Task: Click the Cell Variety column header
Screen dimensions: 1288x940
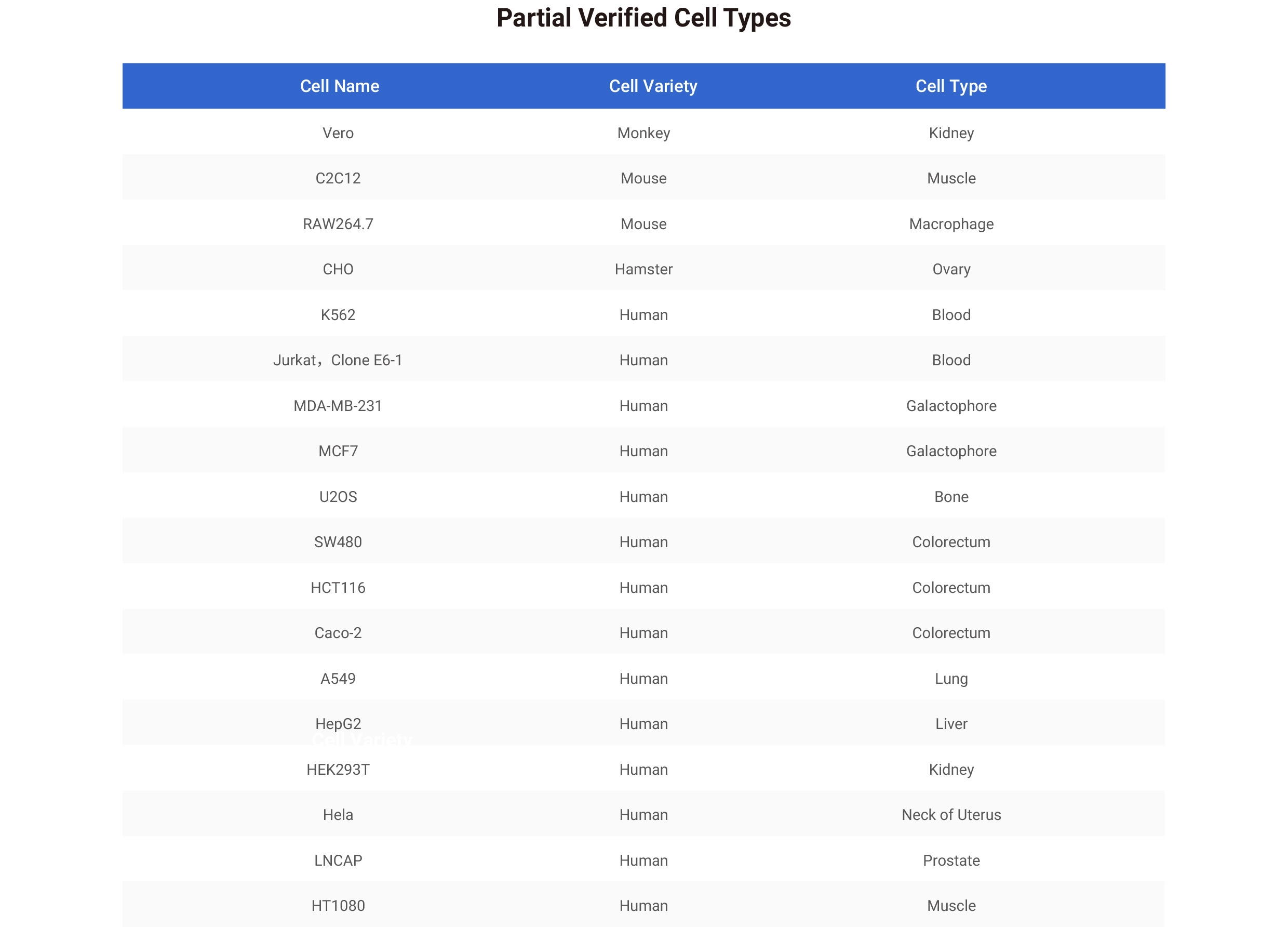Action: coord(653,86)
